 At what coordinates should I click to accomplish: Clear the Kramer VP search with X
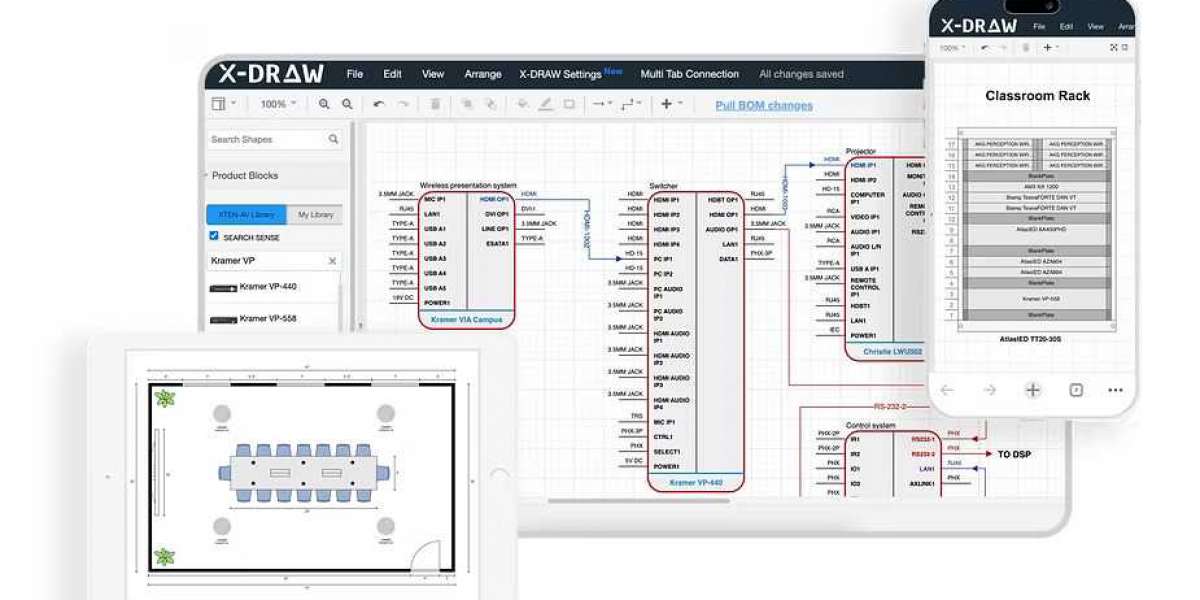point(333,261)
